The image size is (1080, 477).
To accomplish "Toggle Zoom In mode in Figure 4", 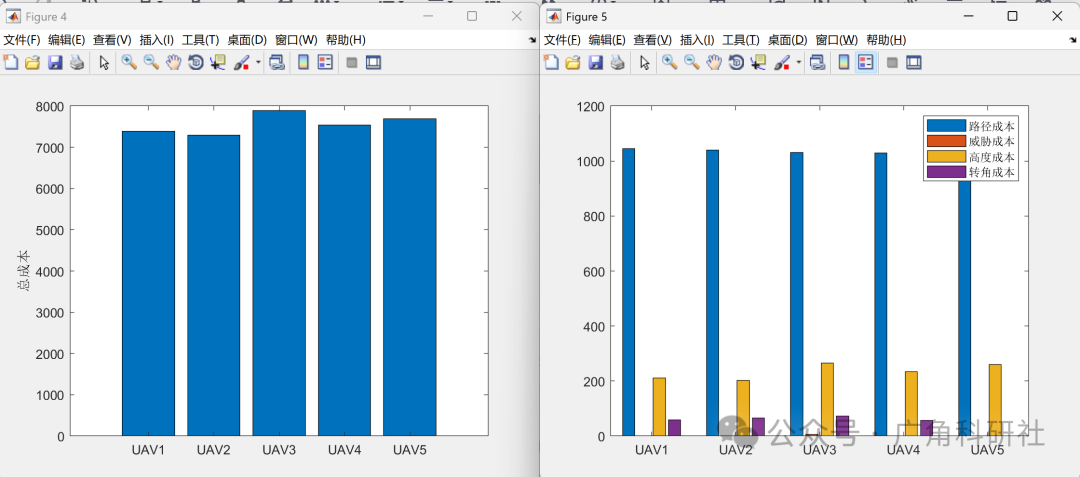I will [129, 63].
